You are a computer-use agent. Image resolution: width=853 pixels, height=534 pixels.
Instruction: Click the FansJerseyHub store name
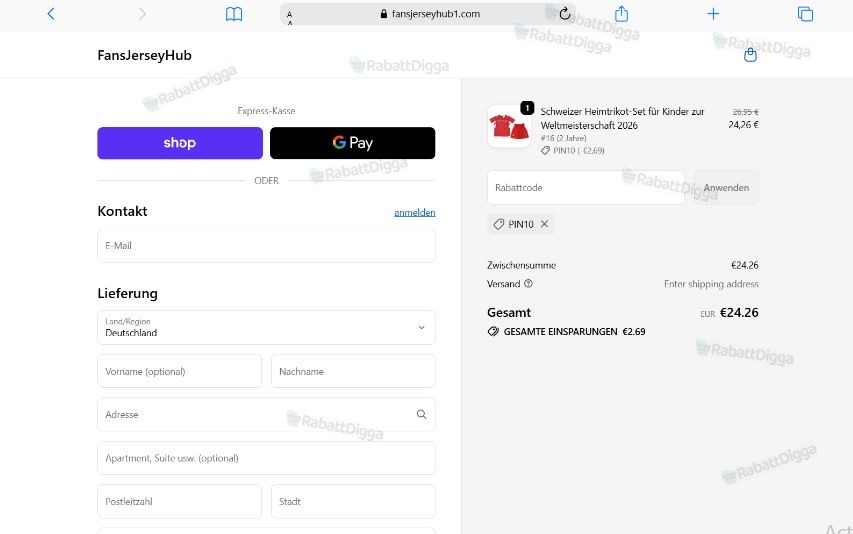click(x=144, y=55)
